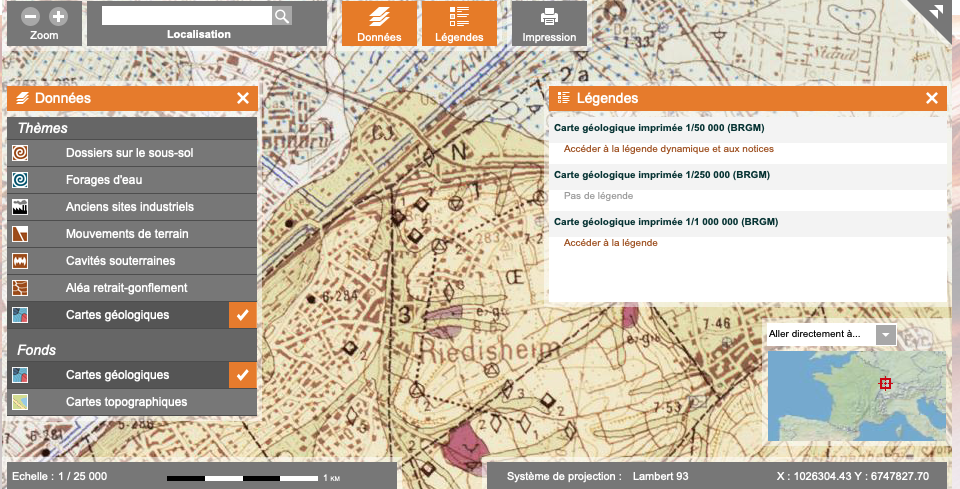
Task: Toggle the Fonds Cartes géologiques checkmark
Action: coord(243,375)
